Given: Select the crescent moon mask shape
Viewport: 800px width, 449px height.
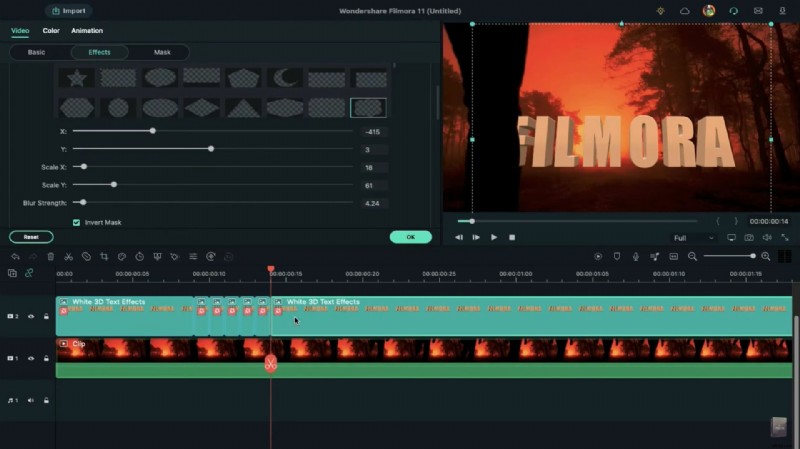Looking at the screenshot, I should [285, 78].
